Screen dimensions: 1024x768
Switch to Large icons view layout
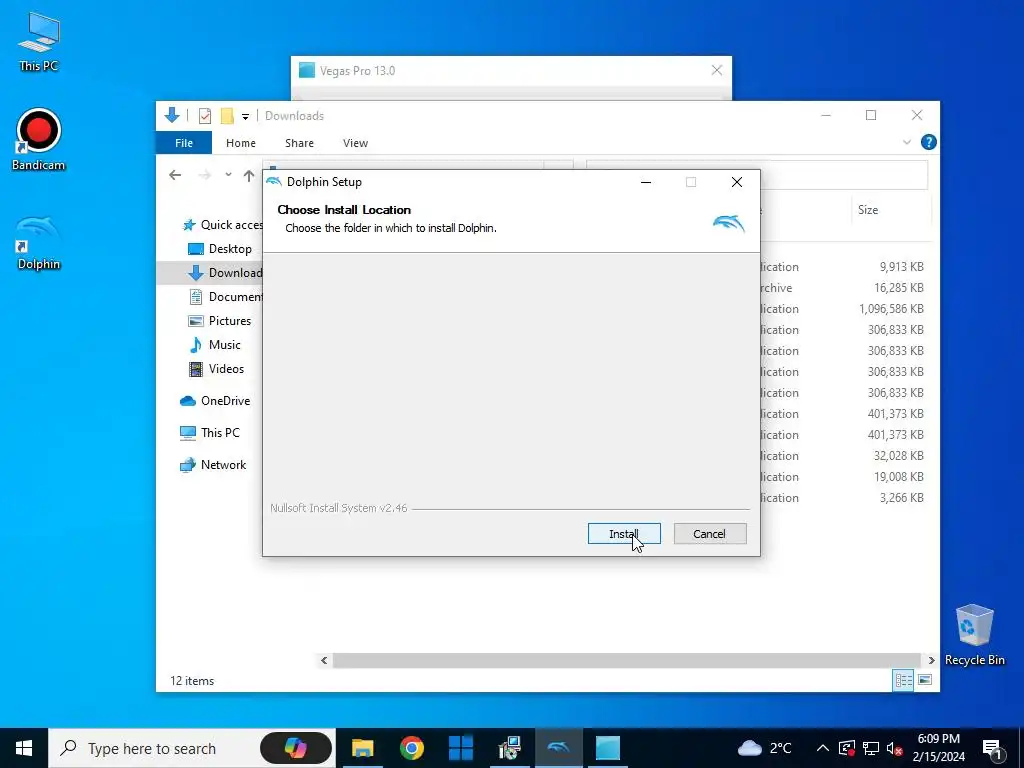tap(925, 680)
